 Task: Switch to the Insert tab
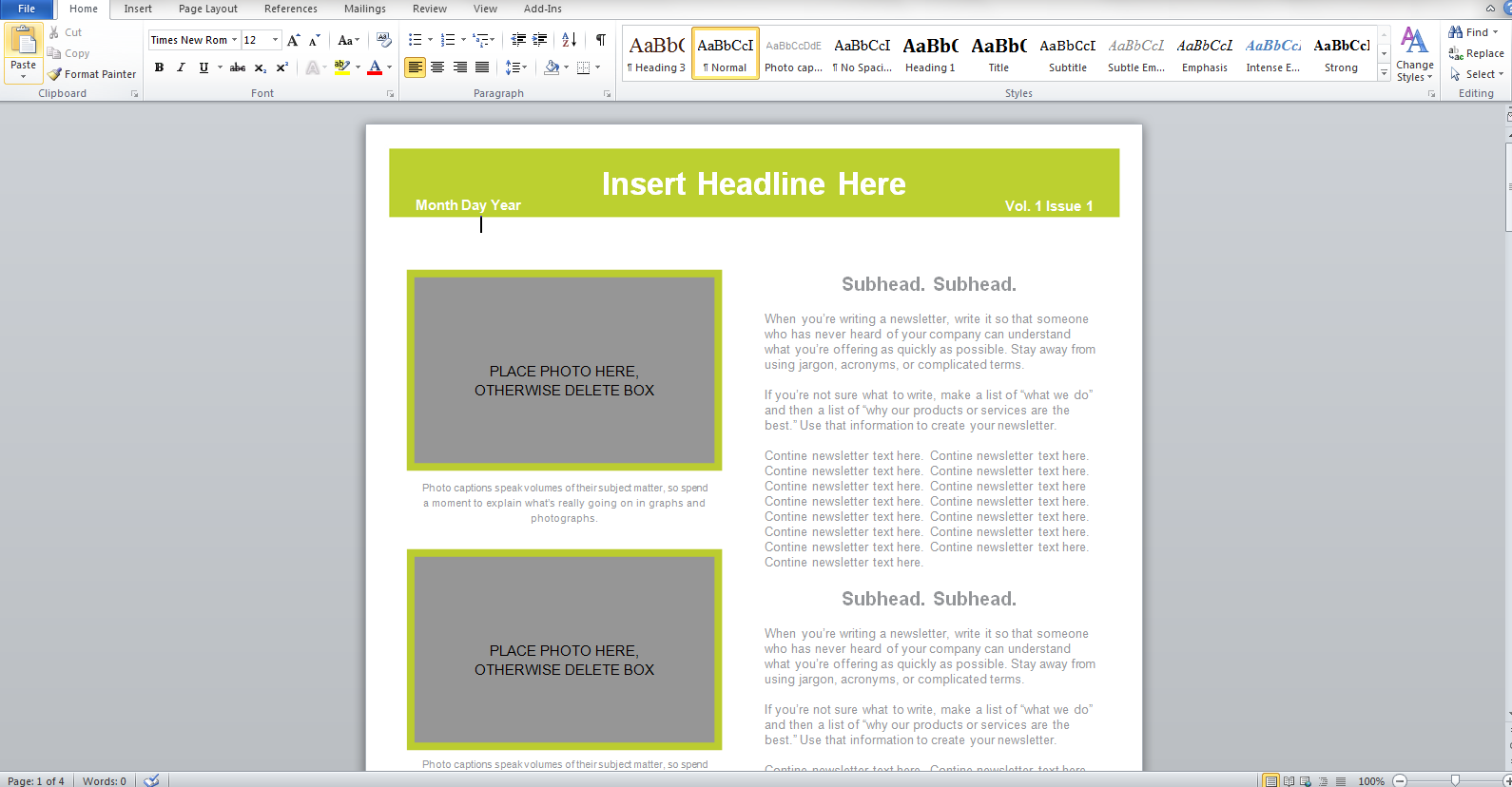point(138,9)
